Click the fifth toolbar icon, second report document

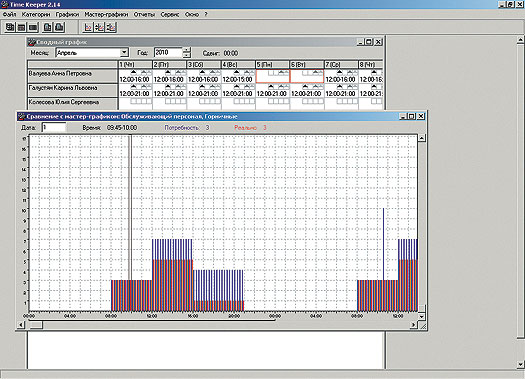pyautogui.click(x=59, y=27)
